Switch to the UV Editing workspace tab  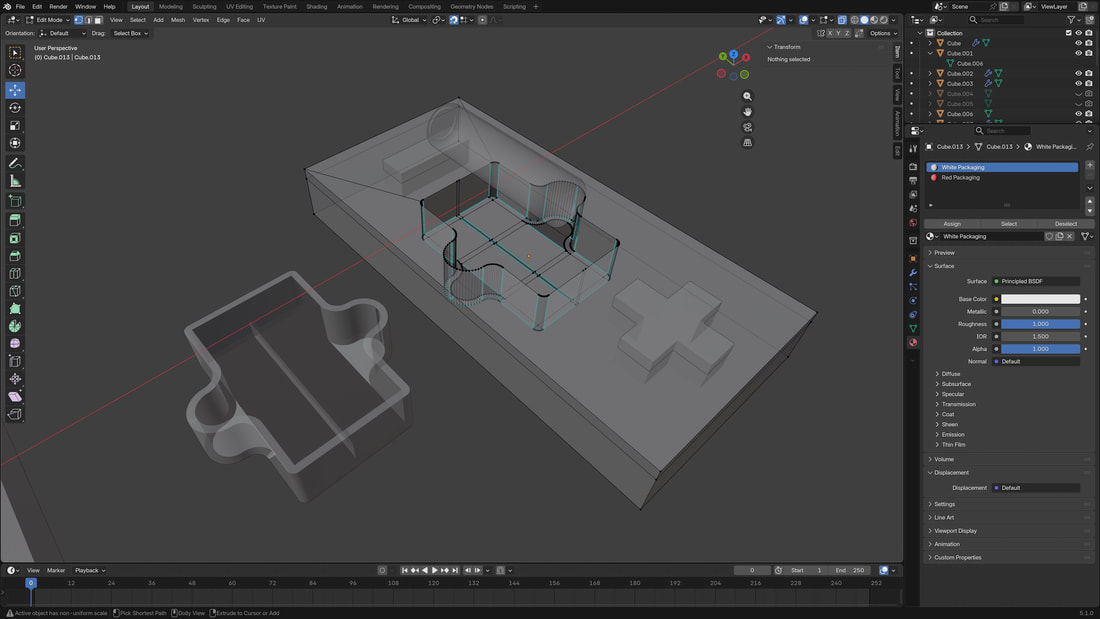click(238, 6)
